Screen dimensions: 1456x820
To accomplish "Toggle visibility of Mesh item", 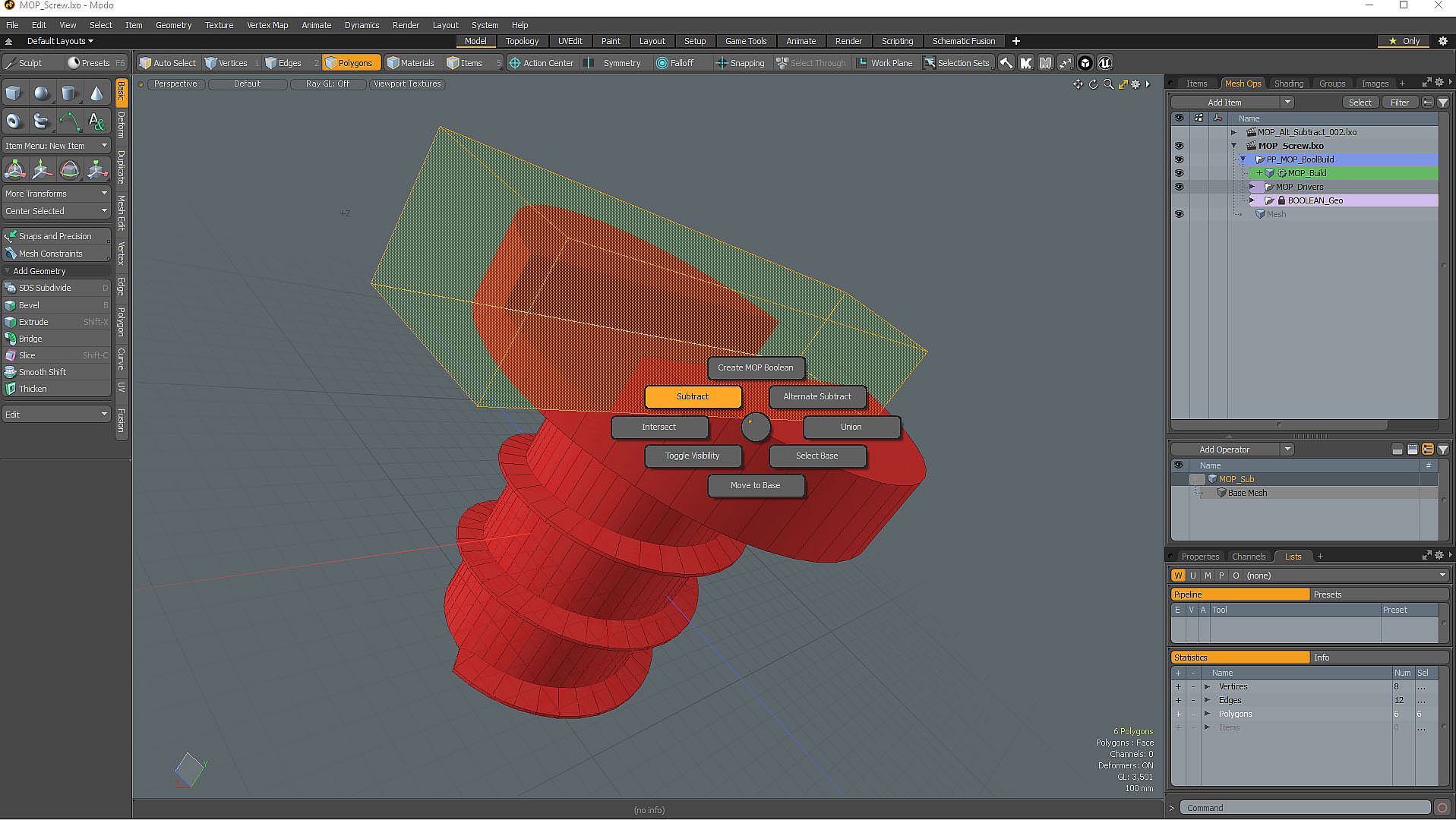I will point(1179,214).
